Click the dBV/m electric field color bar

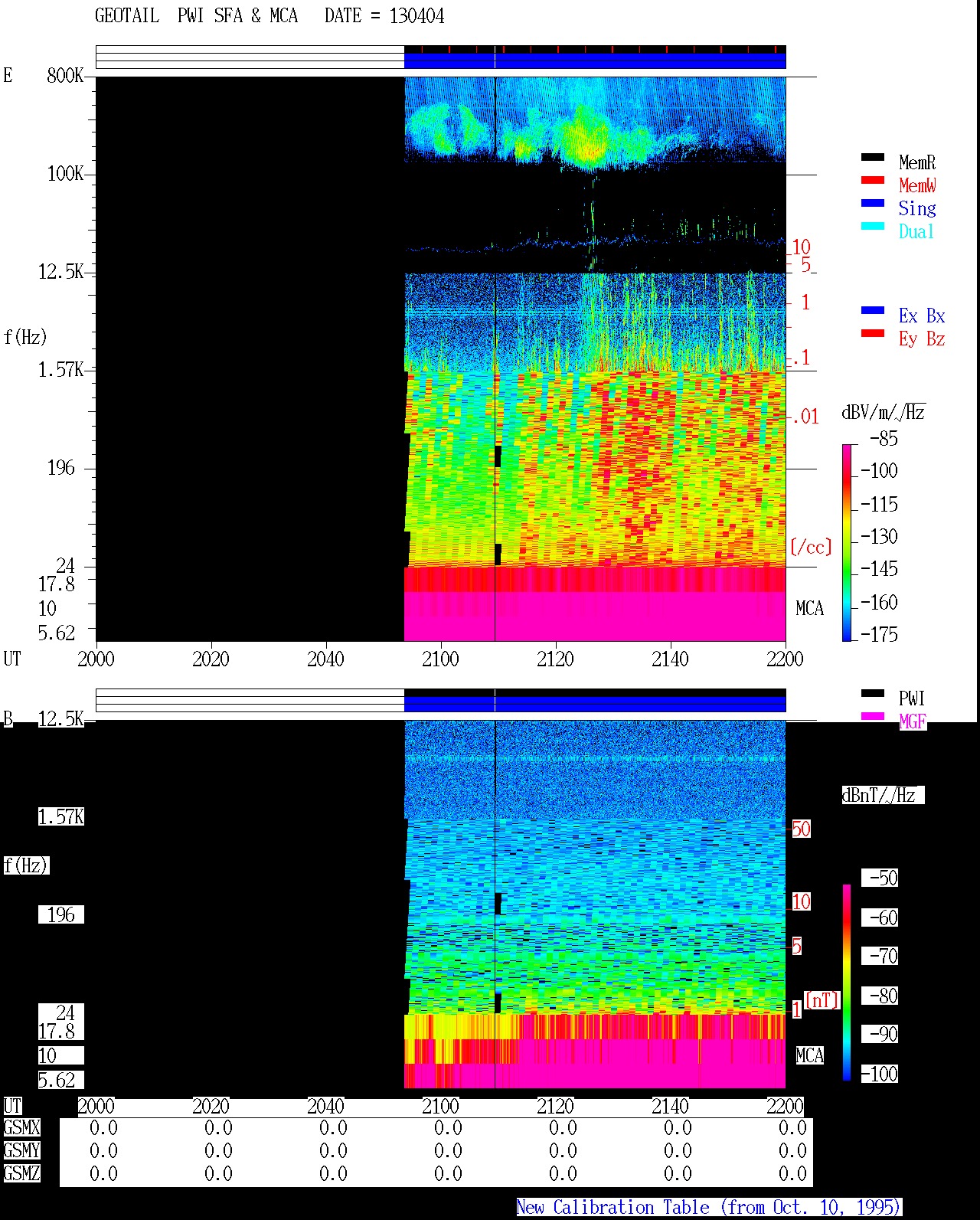point(847,542)
